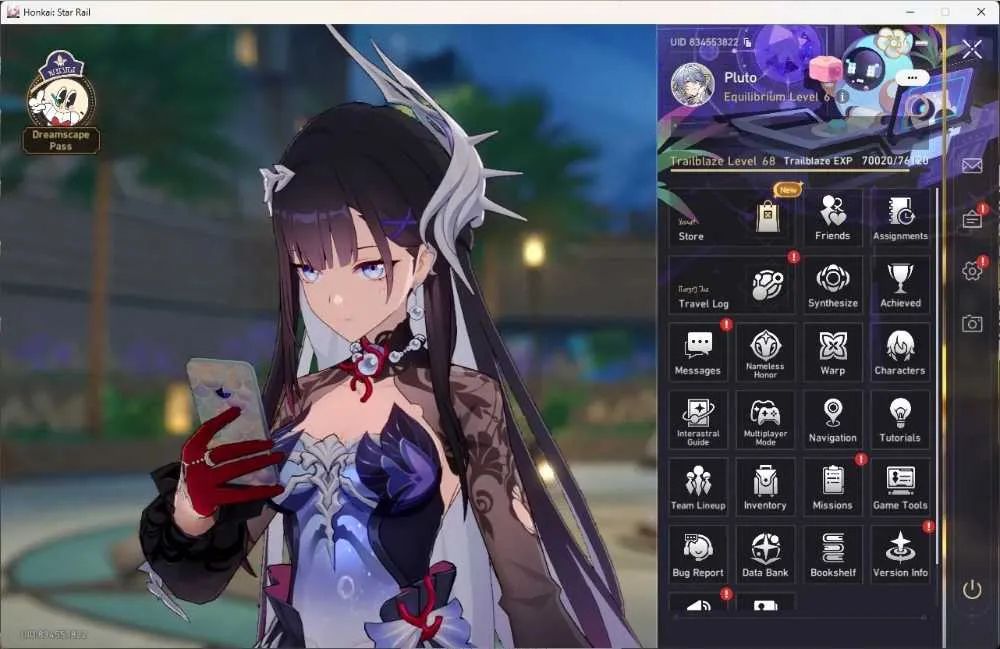Open the Characters menu
The image size is (1000, 649).
901,353
